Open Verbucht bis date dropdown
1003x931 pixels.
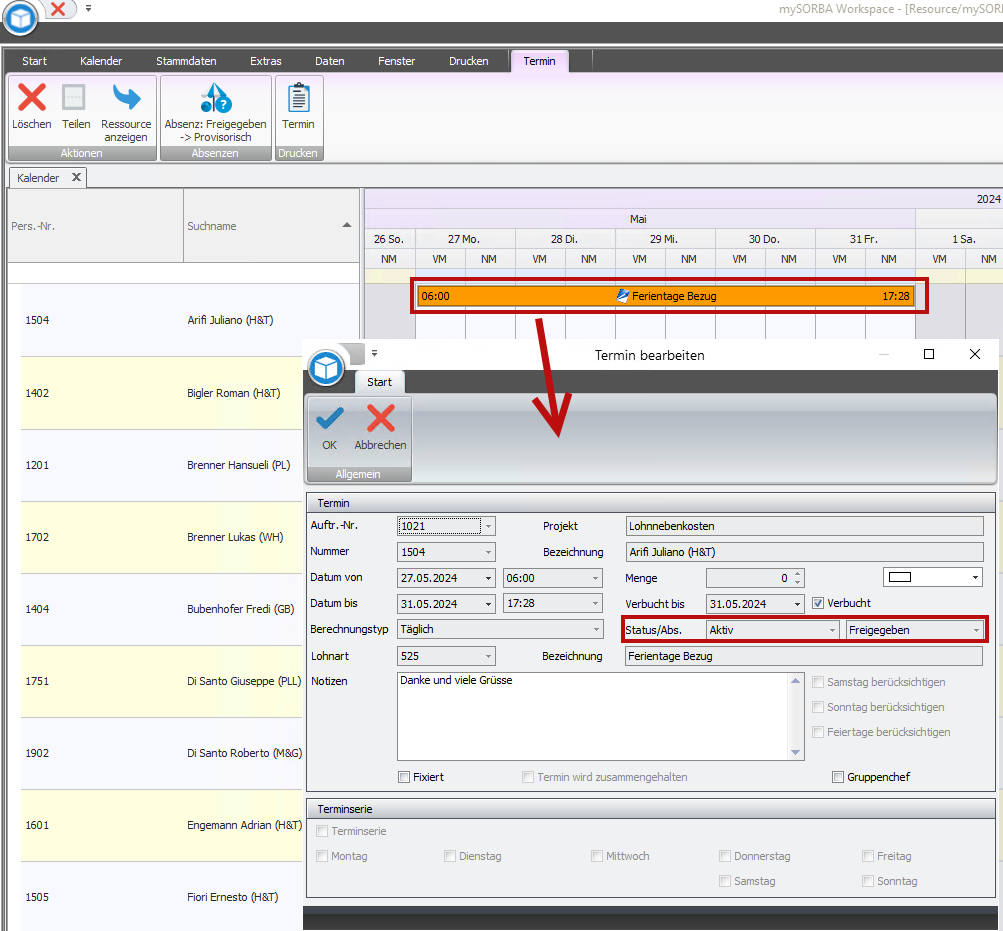pyautogui.click(x=797, y=603)
